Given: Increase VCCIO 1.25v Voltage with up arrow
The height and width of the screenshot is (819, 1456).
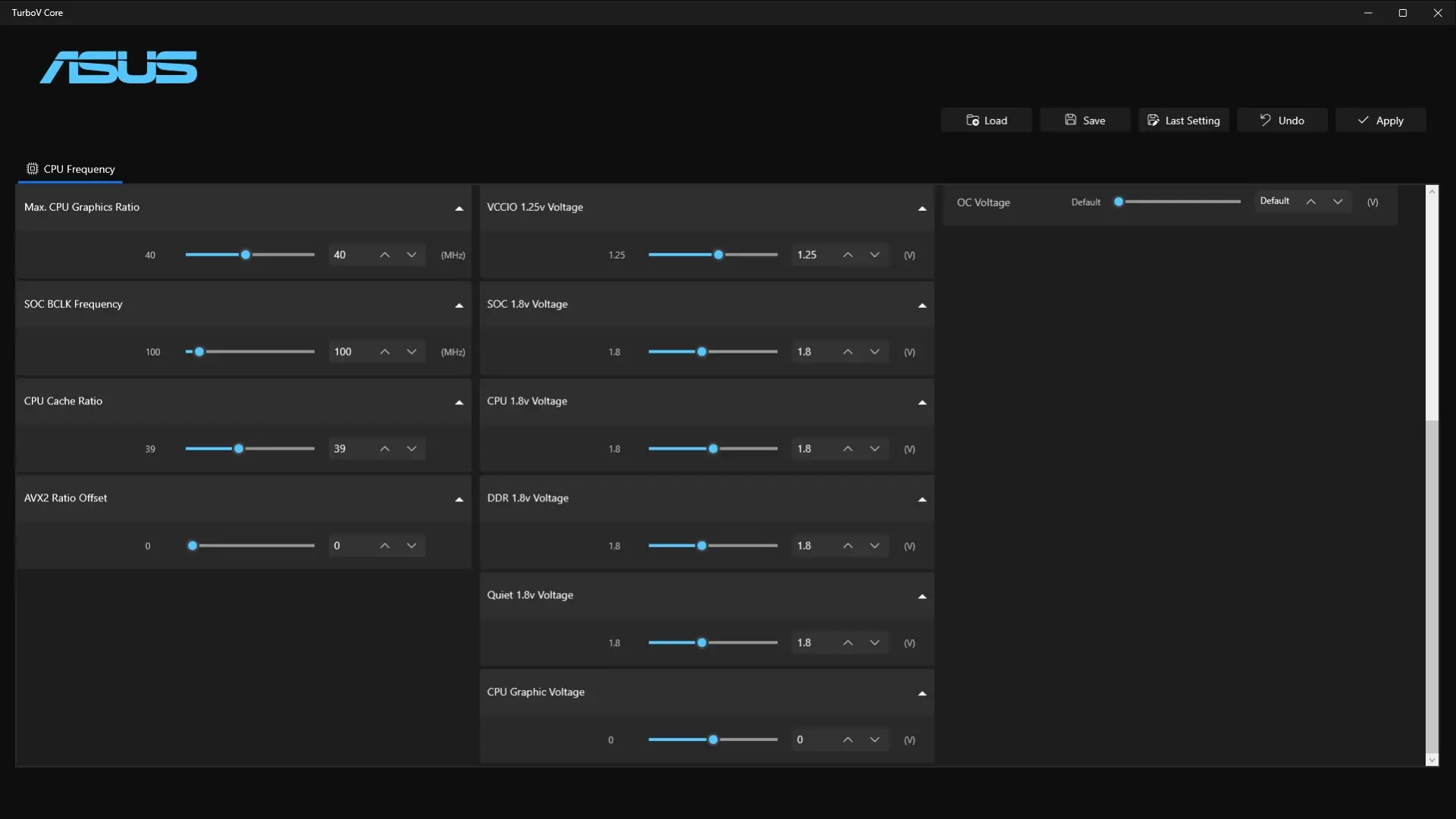Looking at the screenshot, I should 848,255.
